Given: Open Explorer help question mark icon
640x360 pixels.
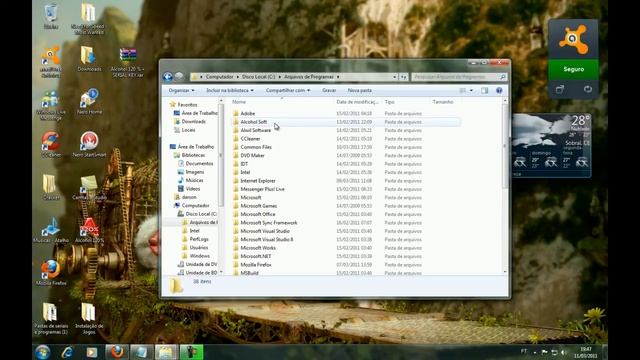Looking at the screenshot, I should coord(499,90).
